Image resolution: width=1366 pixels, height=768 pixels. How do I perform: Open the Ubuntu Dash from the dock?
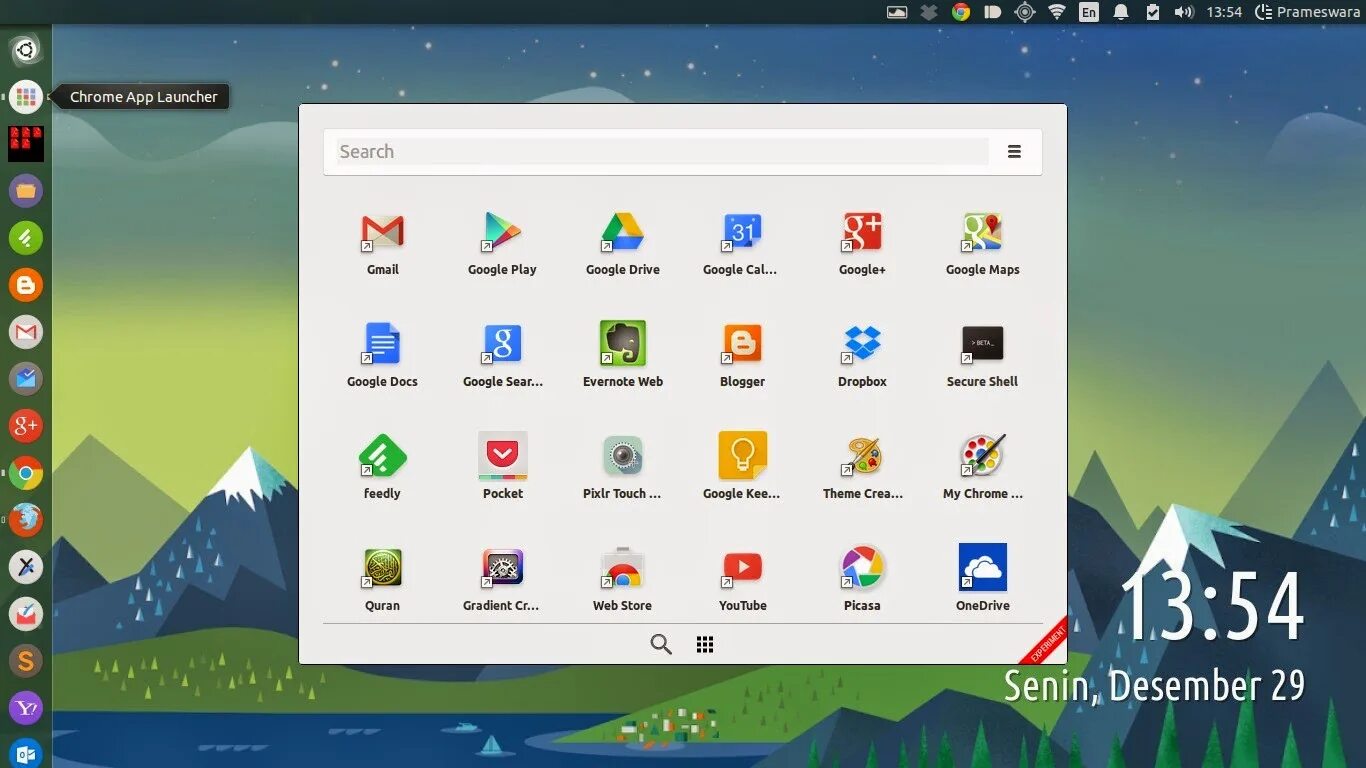tap(26, 50)
